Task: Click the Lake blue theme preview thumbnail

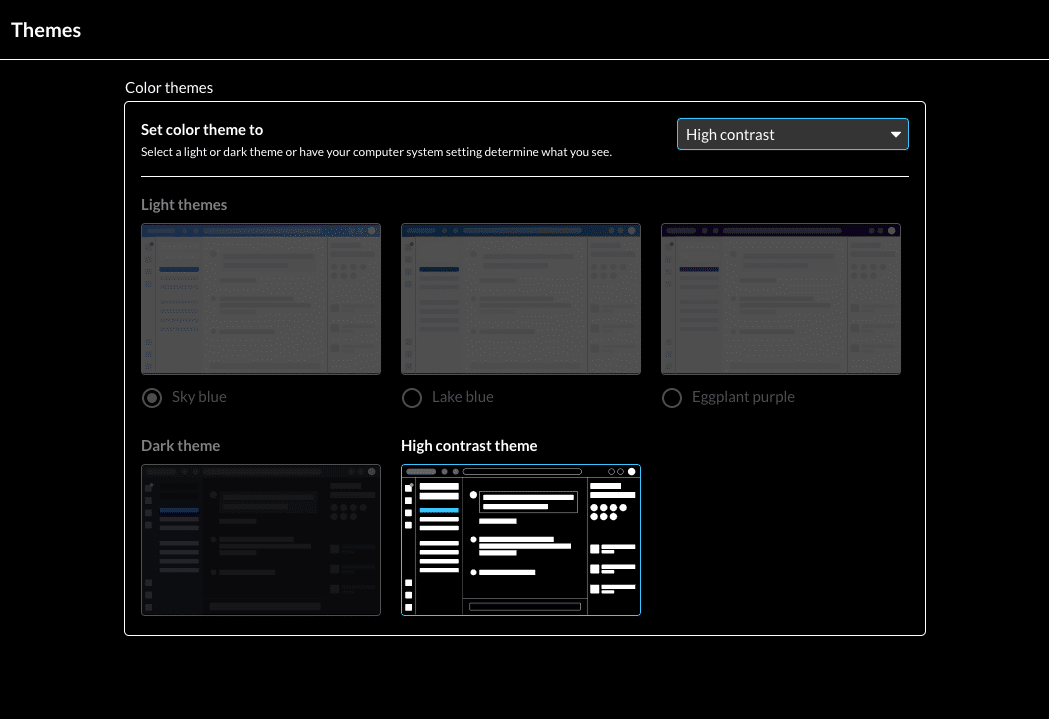Action: tap(521, 299)
